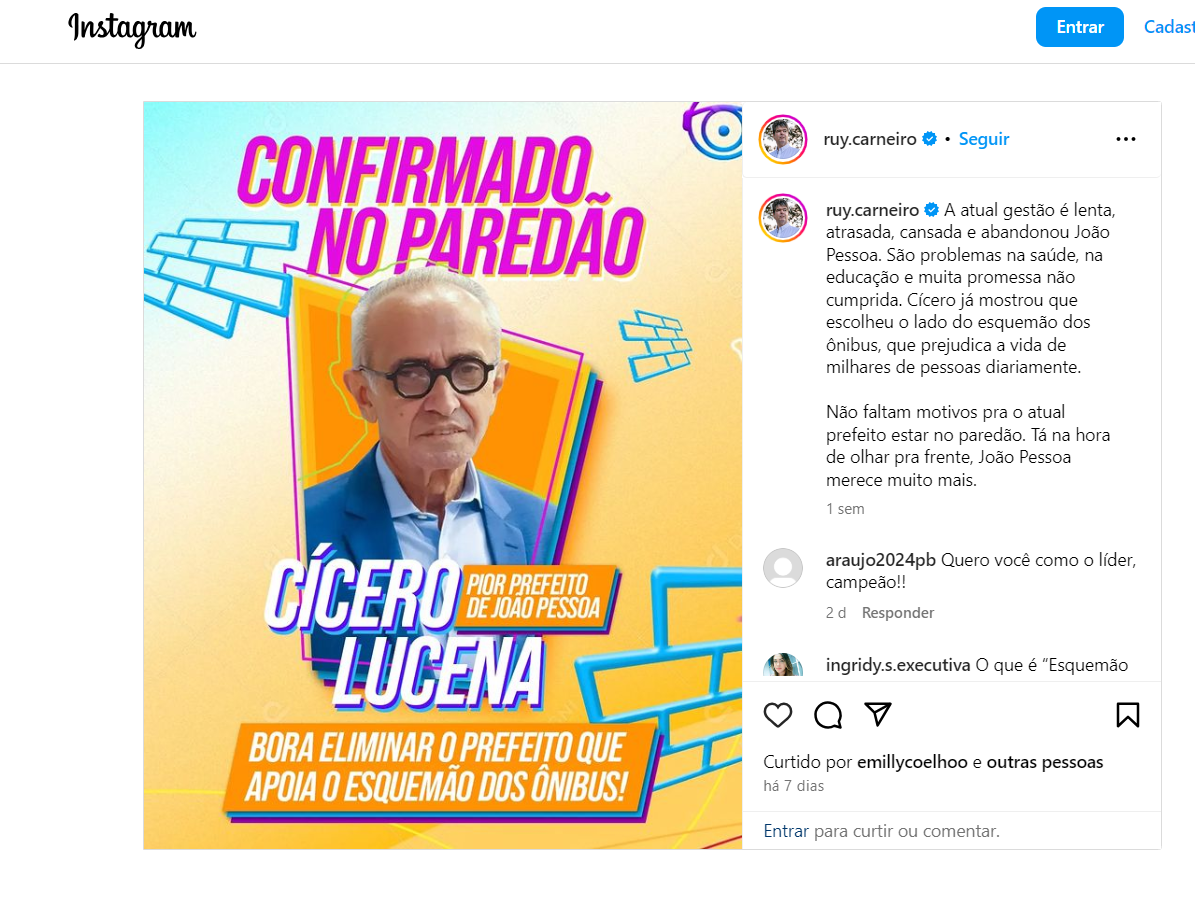The height and width of the screenshot is (897, 1195).
Task: Click the Instagram logo
Action: 132,30
